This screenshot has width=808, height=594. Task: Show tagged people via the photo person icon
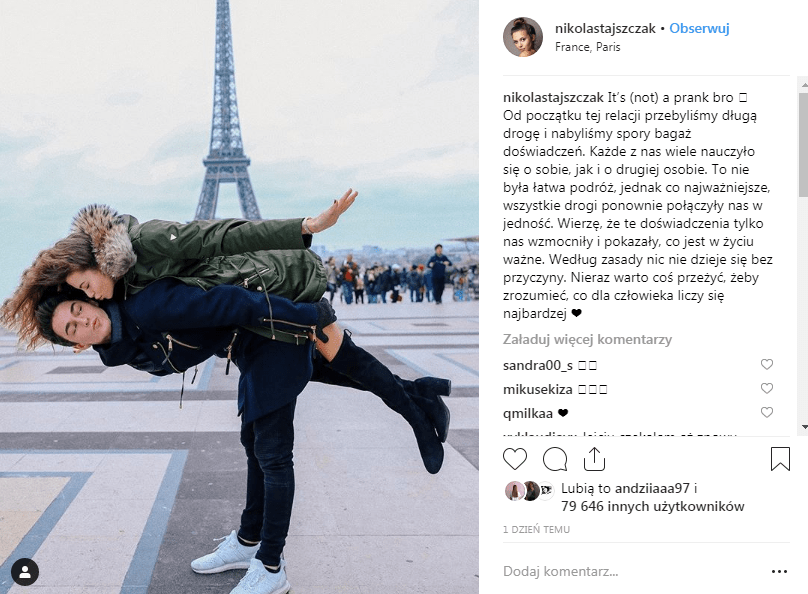[25, 571]
